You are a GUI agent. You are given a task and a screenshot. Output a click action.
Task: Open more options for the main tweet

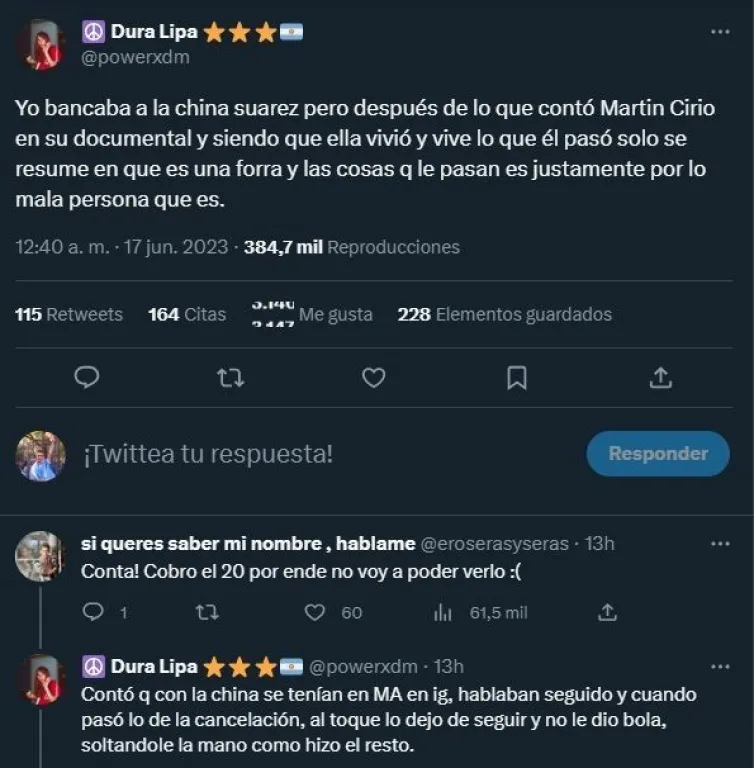point(720,32)
